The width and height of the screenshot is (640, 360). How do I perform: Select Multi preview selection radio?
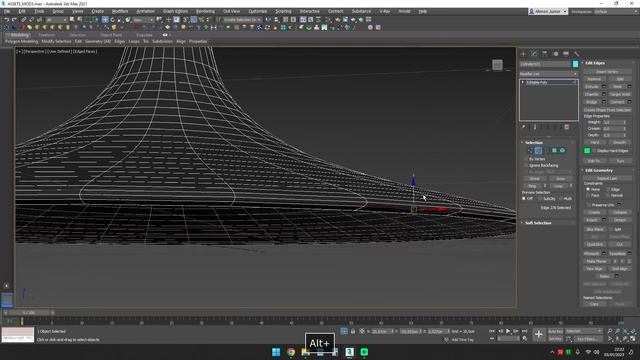pyautogui.click(x=560, y=199)
